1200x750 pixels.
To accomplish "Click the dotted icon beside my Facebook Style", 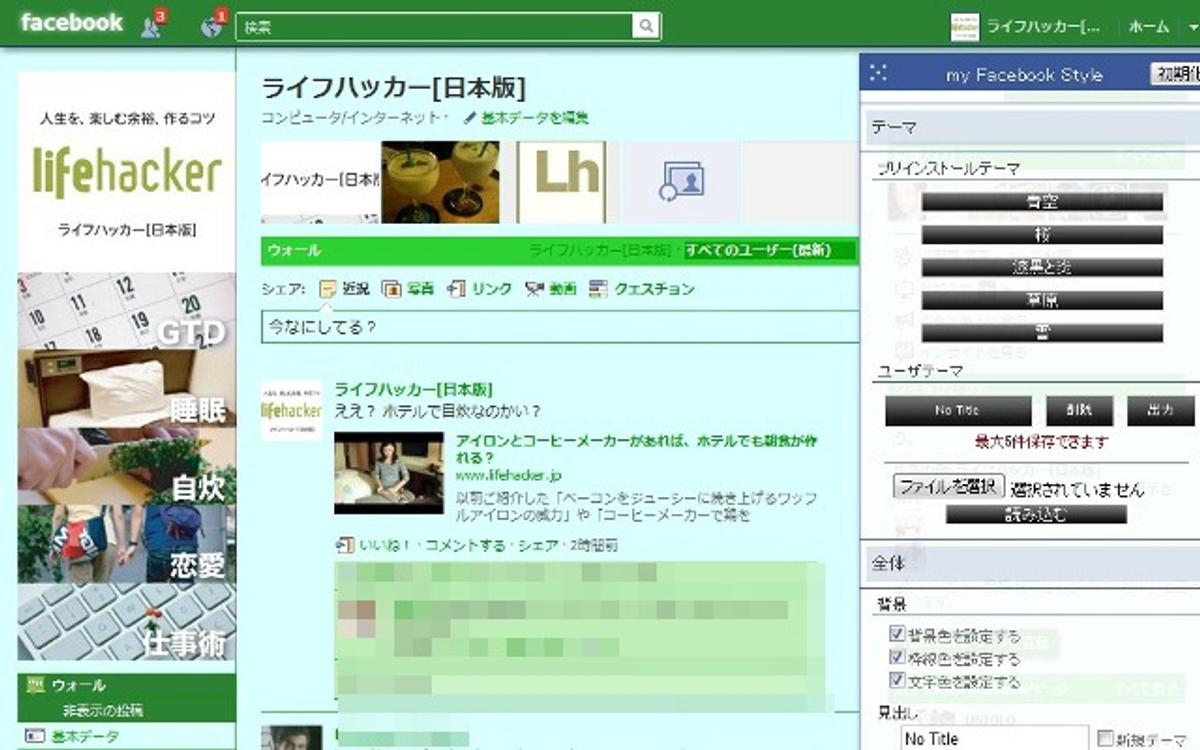I will pyautogui.click(x=879, y=73).
